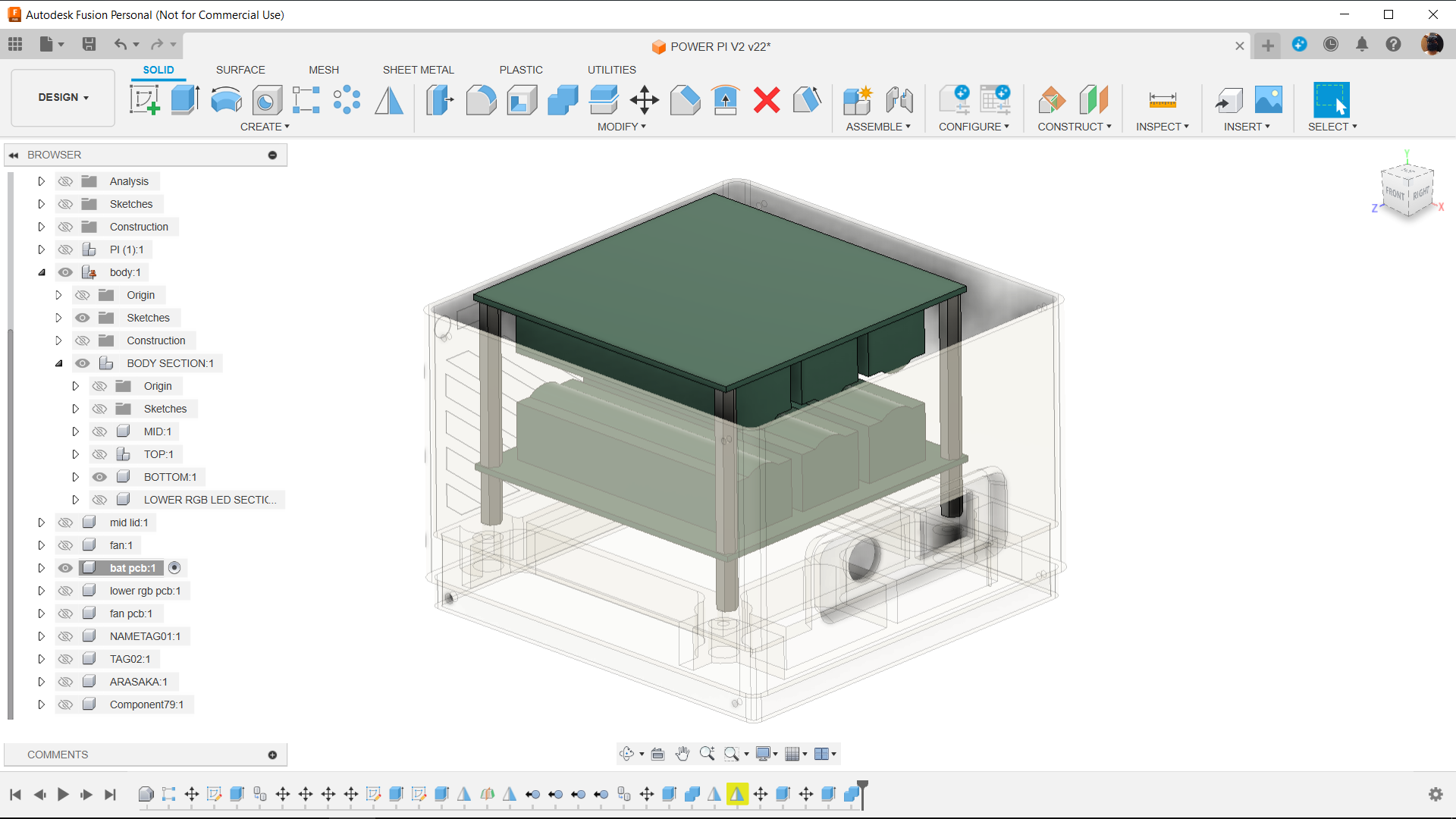Open the SHEET METAL tab
Screen dimensions: 1456x819
pyautogui.click(x=418, y=70)
